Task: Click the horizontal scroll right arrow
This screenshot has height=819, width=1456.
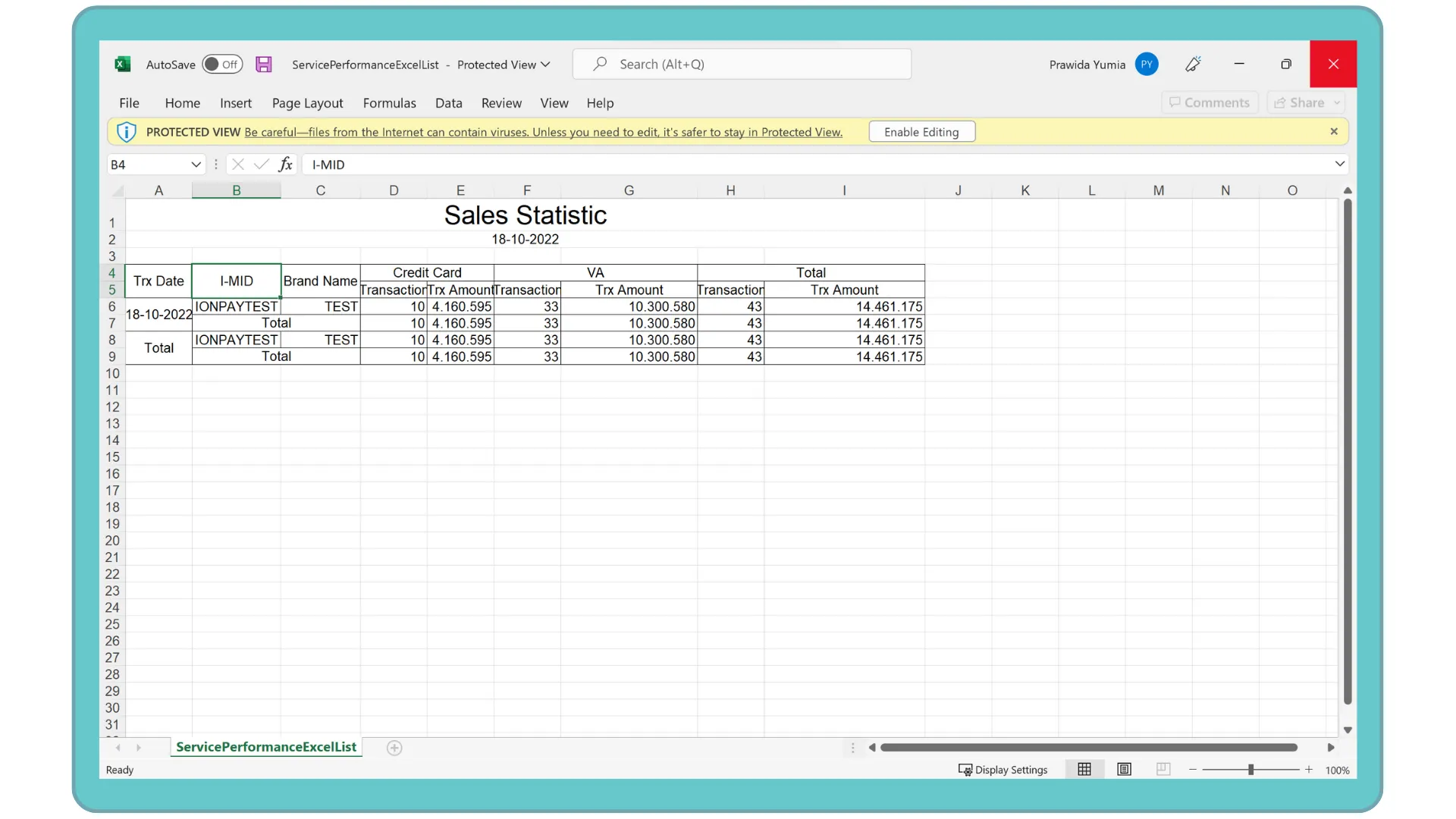Action: [1331, 748]
